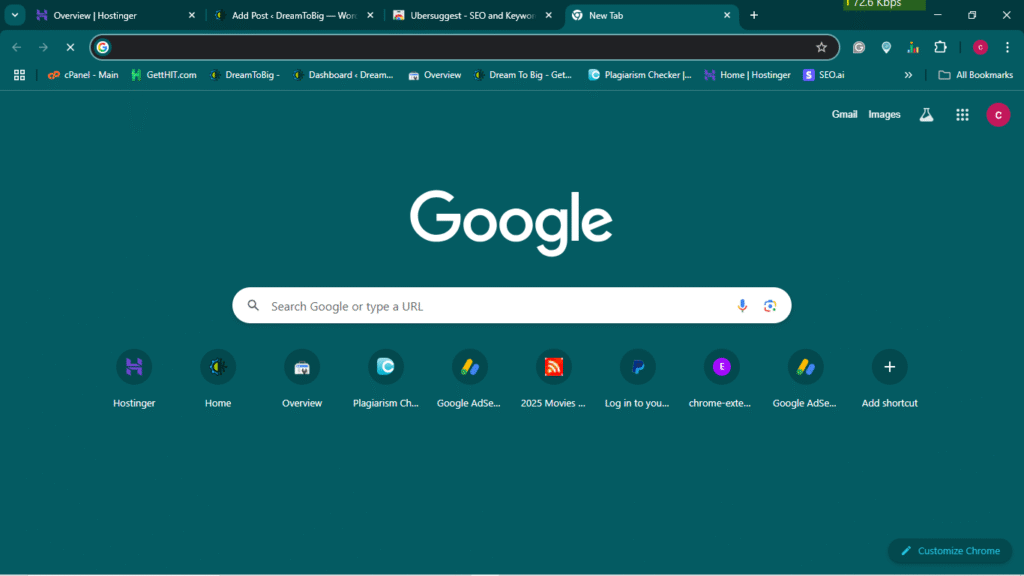Expand hidden bookmarks with the chevron
This screenshot has height=576, width=1024.
pos(908,75)
